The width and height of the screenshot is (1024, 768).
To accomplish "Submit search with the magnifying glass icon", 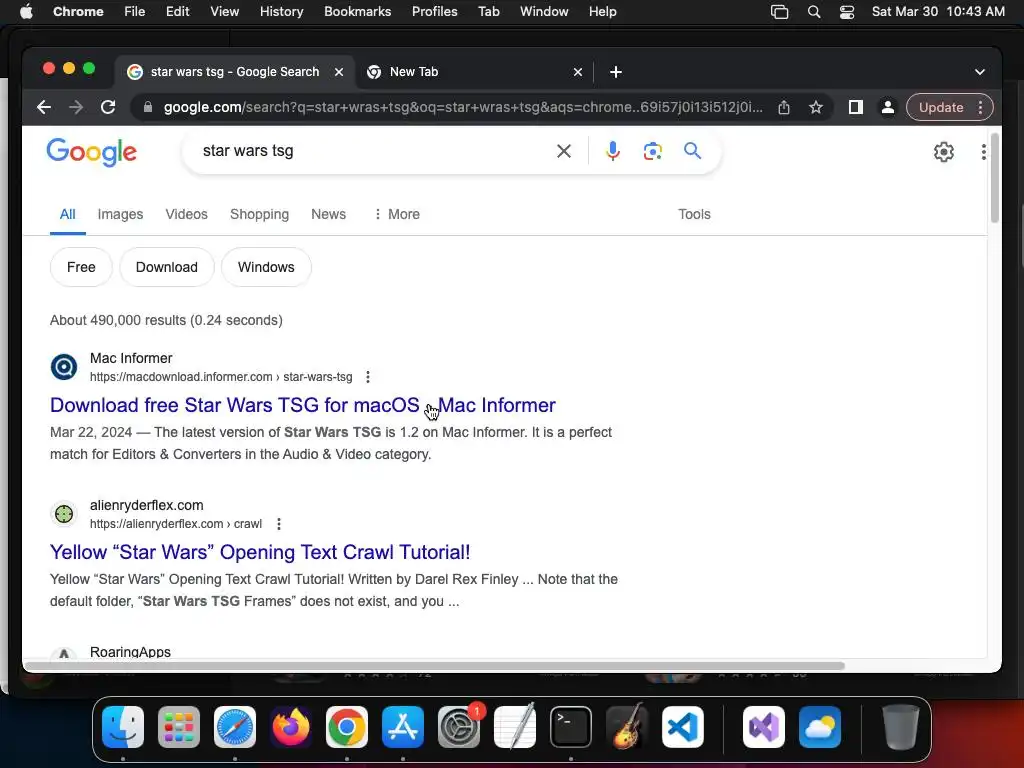I will 692,151.
